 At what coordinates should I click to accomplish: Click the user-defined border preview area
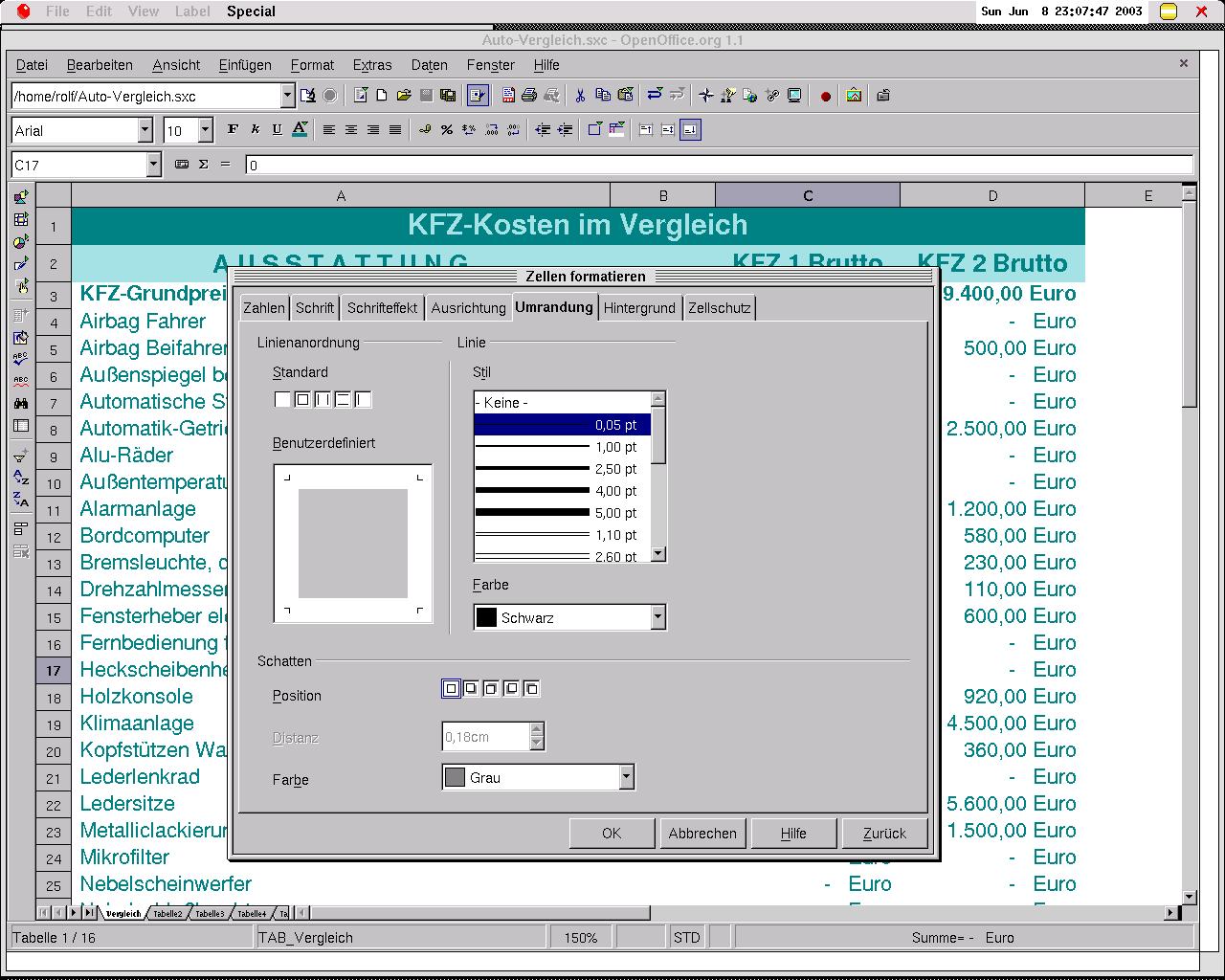click(x=352, y=544)
